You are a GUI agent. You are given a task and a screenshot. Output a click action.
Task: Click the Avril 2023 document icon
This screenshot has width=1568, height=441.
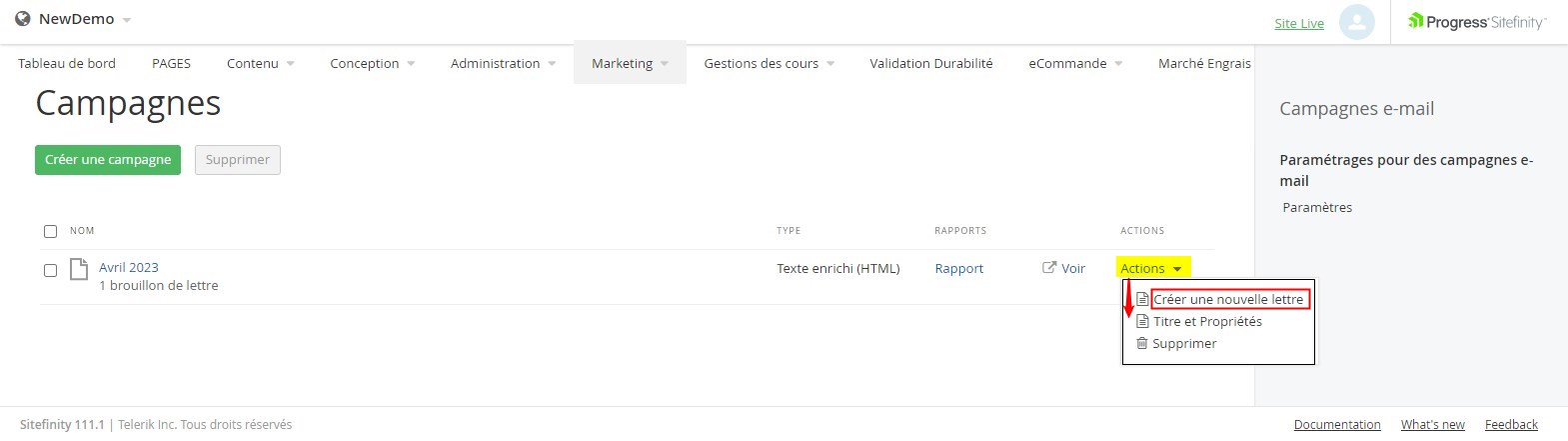(79, 269)
